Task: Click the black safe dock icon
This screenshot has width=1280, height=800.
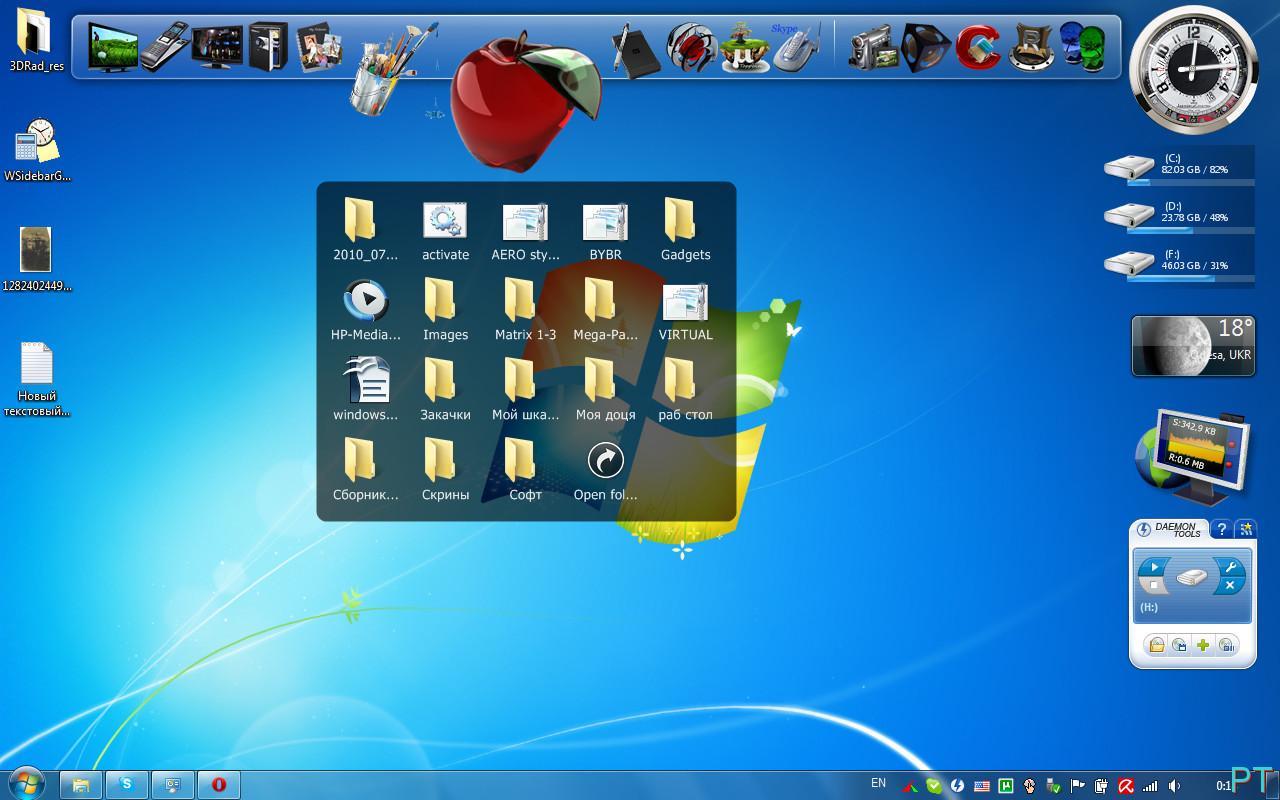Action: tap(268, 46)
